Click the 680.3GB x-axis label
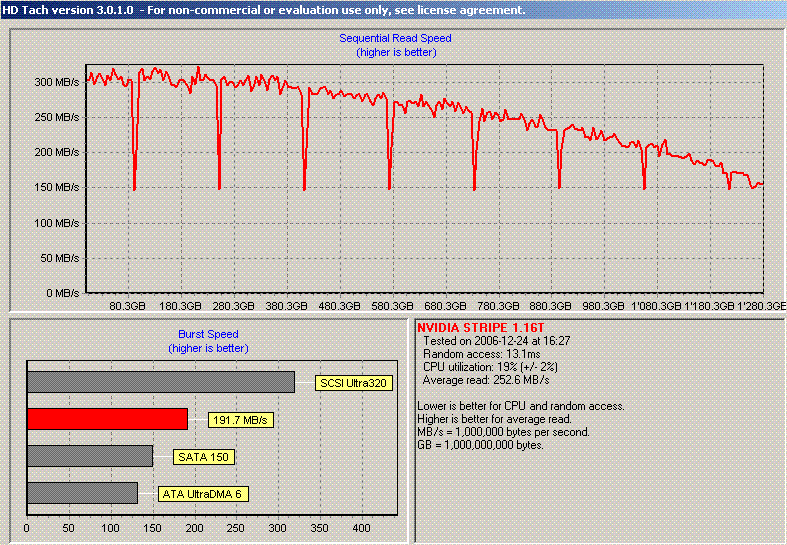 [x=445, y=307]
